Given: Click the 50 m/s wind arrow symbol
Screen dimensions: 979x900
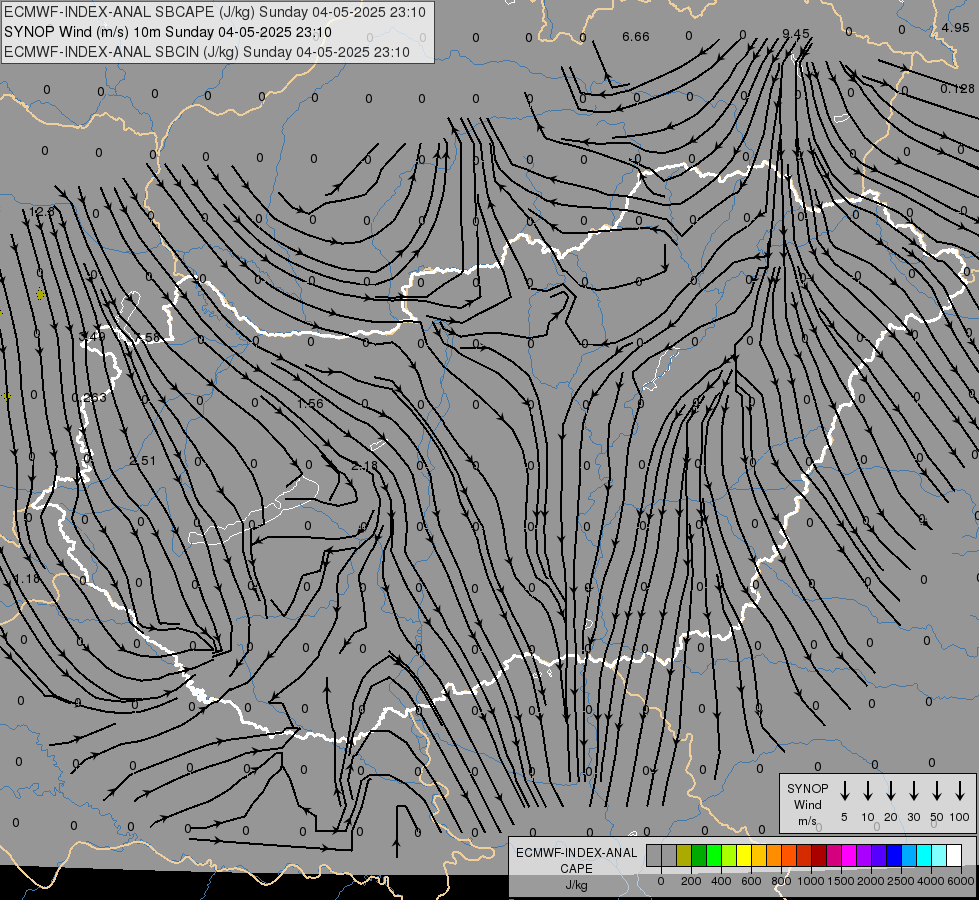Looking at the screenshot, I should (937, 790).
